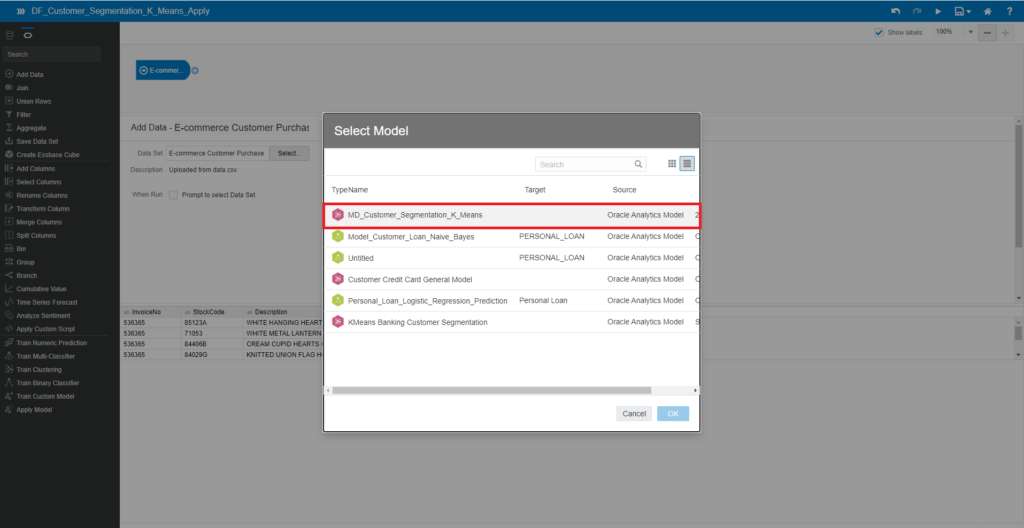Click the zoom in plus button
The width and height of the screenshot is (1024, 528).
click(x=1005, y=33)
